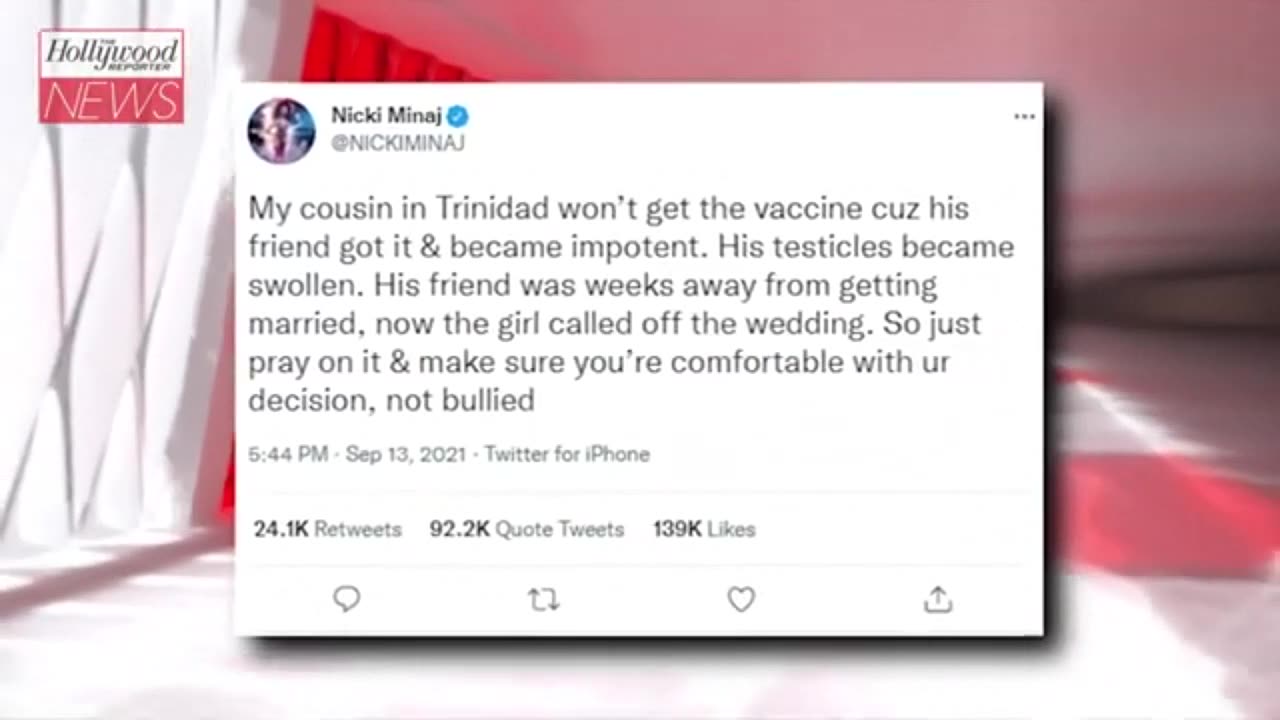Click the 5:44 PM timestamp
This screenshot has width=1280, height=720.
pyautogui.click(x=288, y=454)
